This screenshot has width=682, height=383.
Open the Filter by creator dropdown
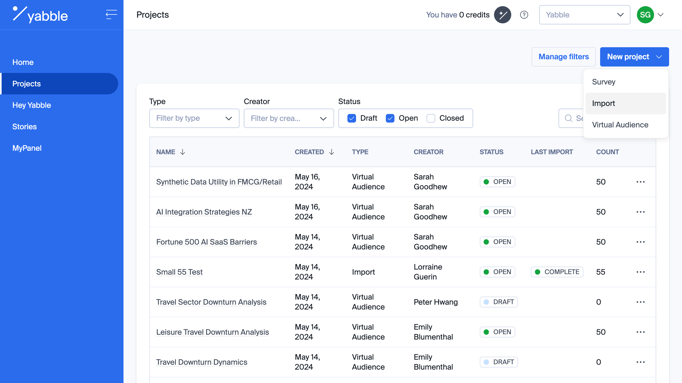click(288, 118)
